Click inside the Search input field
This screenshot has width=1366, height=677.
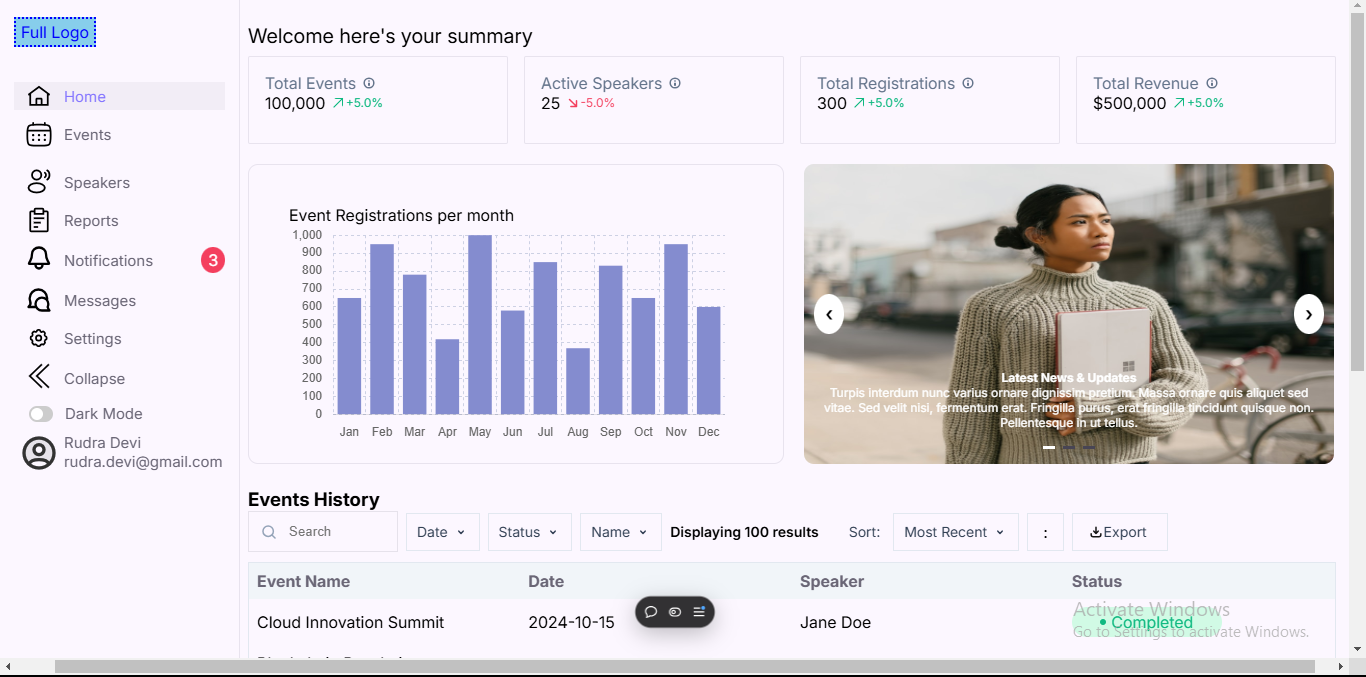point(323,532)
